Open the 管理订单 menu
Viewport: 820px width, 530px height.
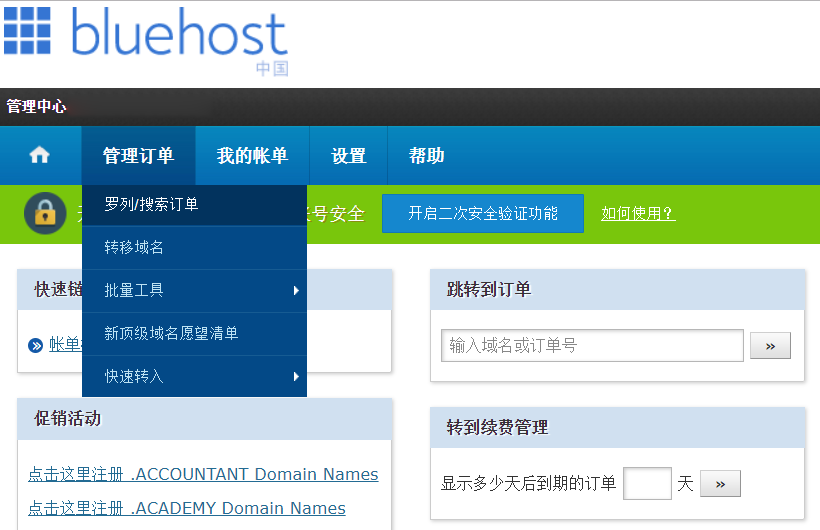coord(139,155)
